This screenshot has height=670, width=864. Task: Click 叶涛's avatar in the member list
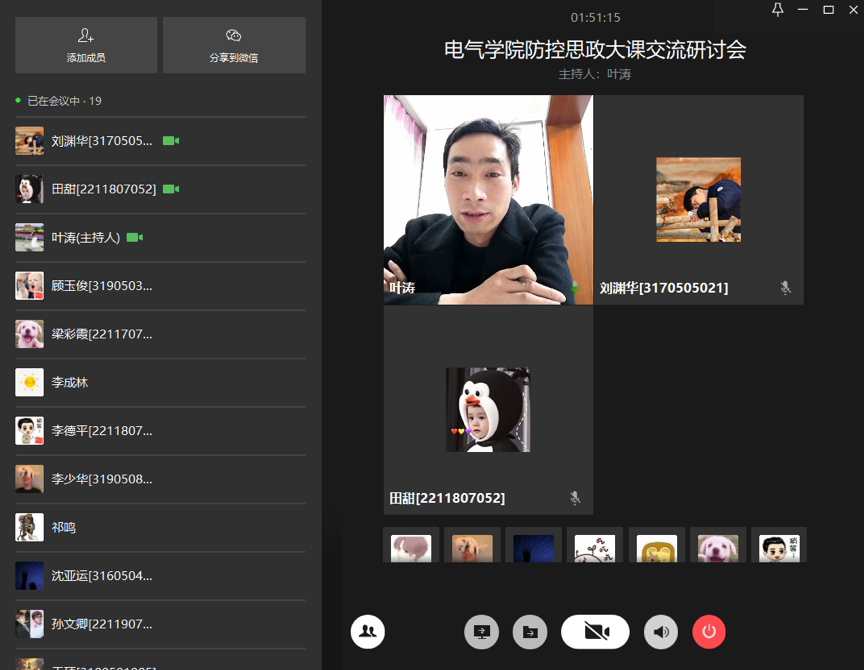point(29,237)
